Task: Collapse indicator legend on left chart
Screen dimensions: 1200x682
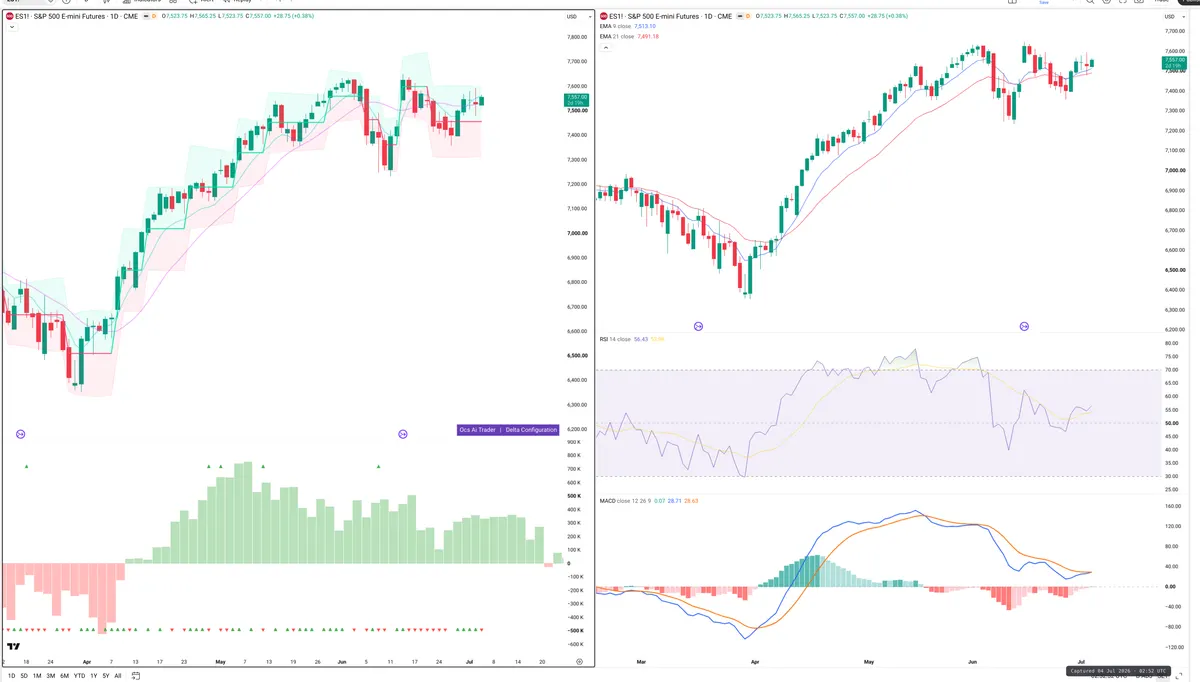Action: (x=10, y=27)
